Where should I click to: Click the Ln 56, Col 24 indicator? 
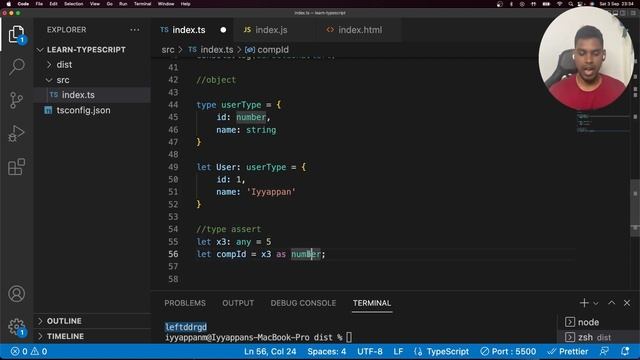(270, 351)
